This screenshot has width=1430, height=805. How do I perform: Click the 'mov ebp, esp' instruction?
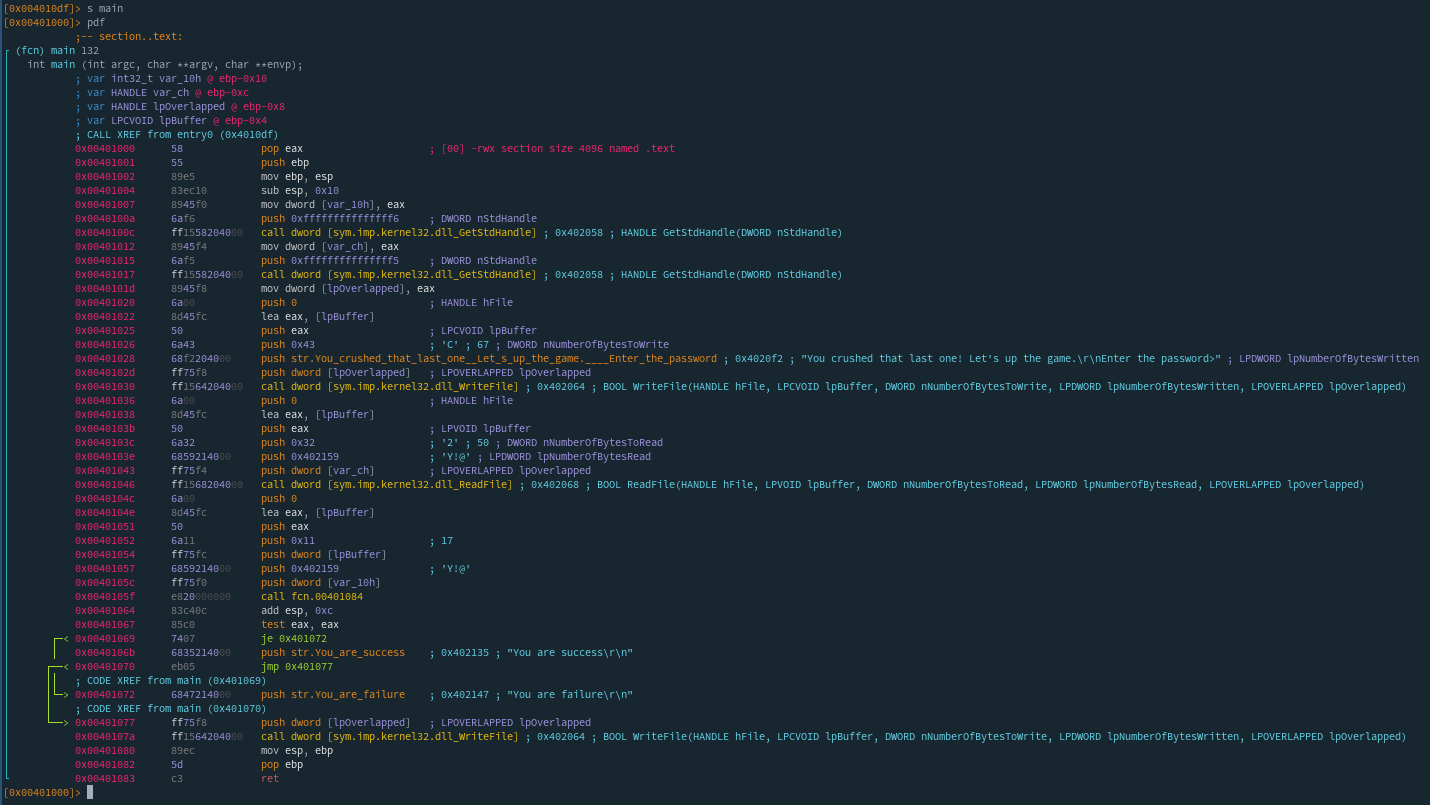coord(297,176)
